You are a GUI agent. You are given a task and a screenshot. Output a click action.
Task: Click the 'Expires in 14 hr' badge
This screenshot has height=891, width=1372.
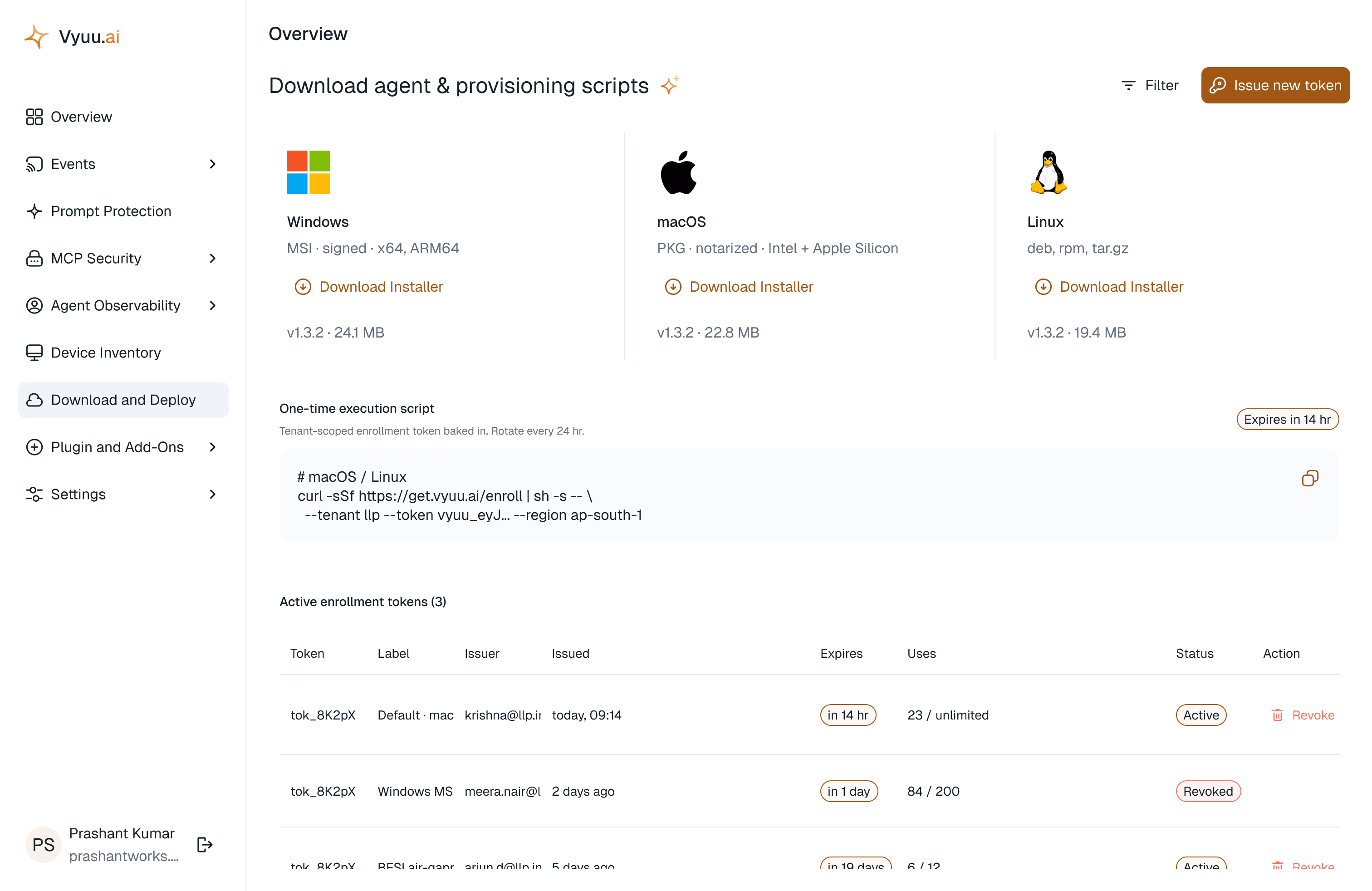pyautogui.click(x=1287, y=420)
